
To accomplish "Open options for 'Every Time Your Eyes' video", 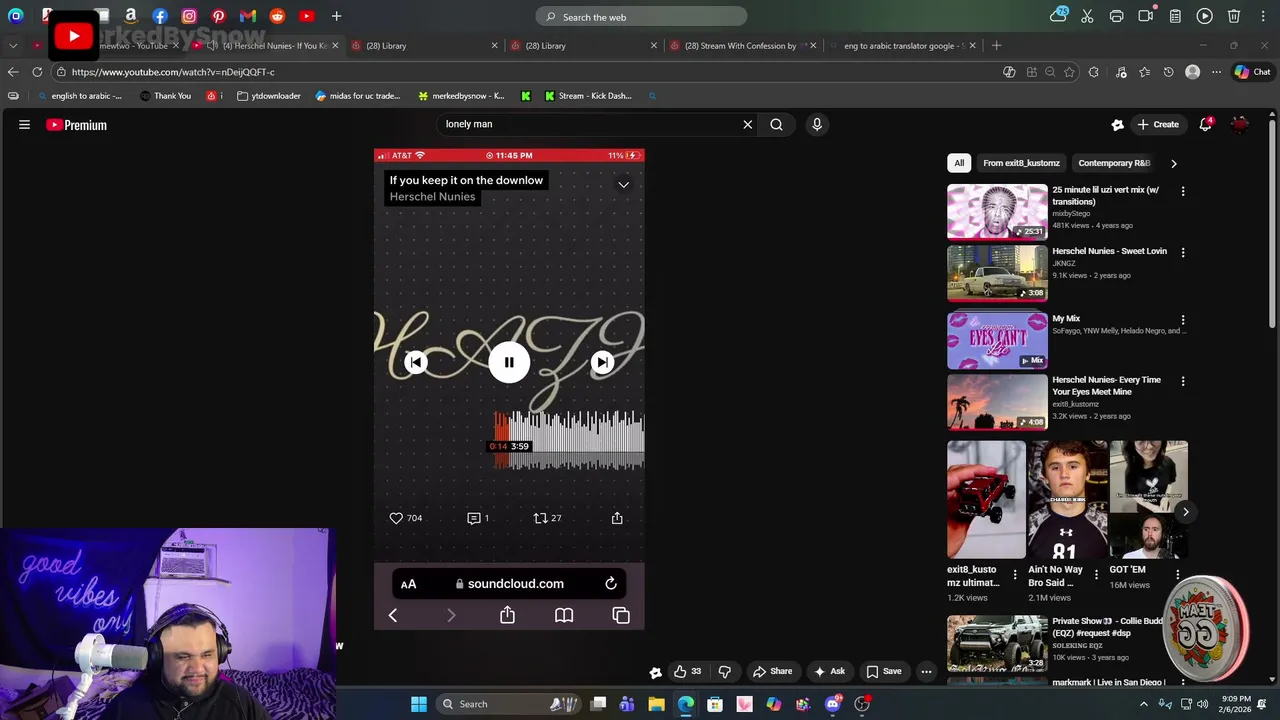I will (x=1183, y=382).
